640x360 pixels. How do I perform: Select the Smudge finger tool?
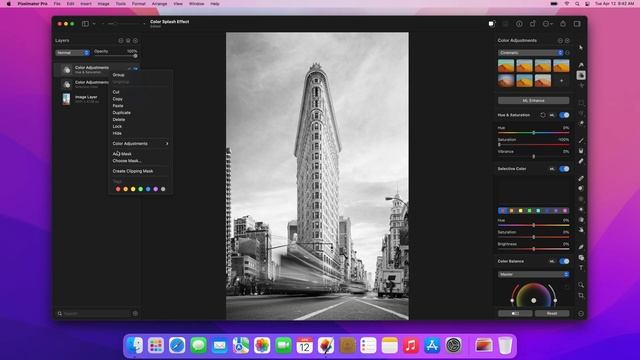click(581, 229)
